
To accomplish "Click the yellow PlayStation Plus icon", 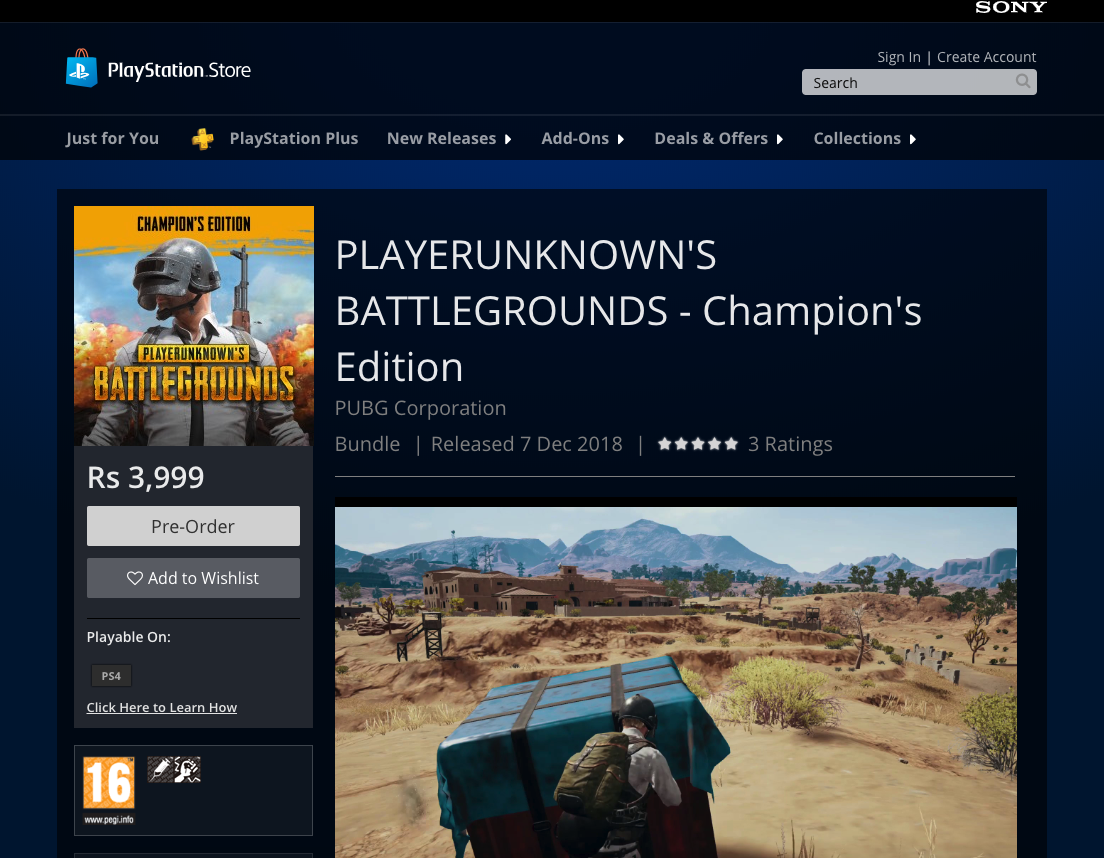I will 203,139.
